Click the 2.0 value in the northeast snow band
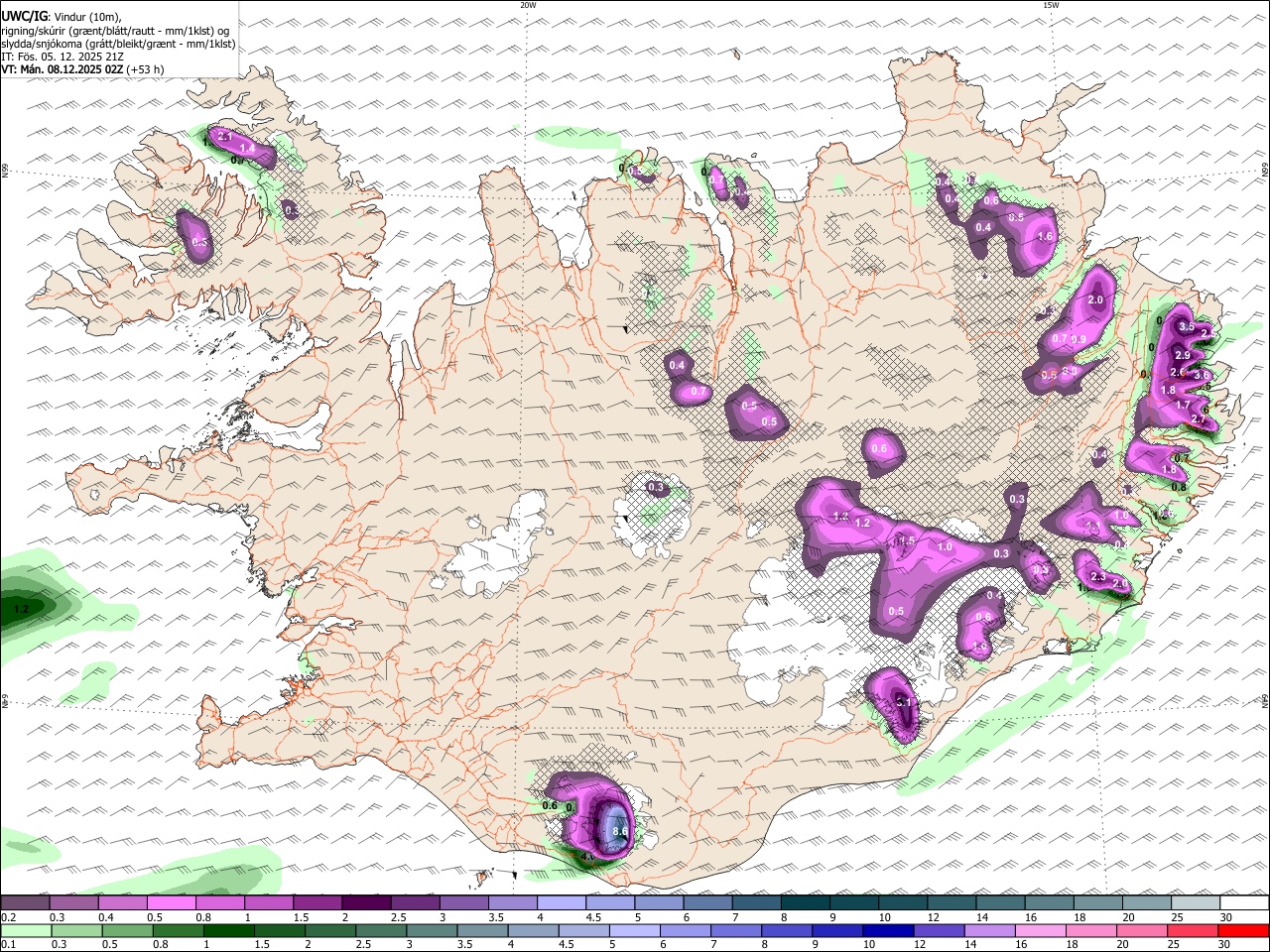The width and height of the screenshot is (1270, 952). point(1095,300)
